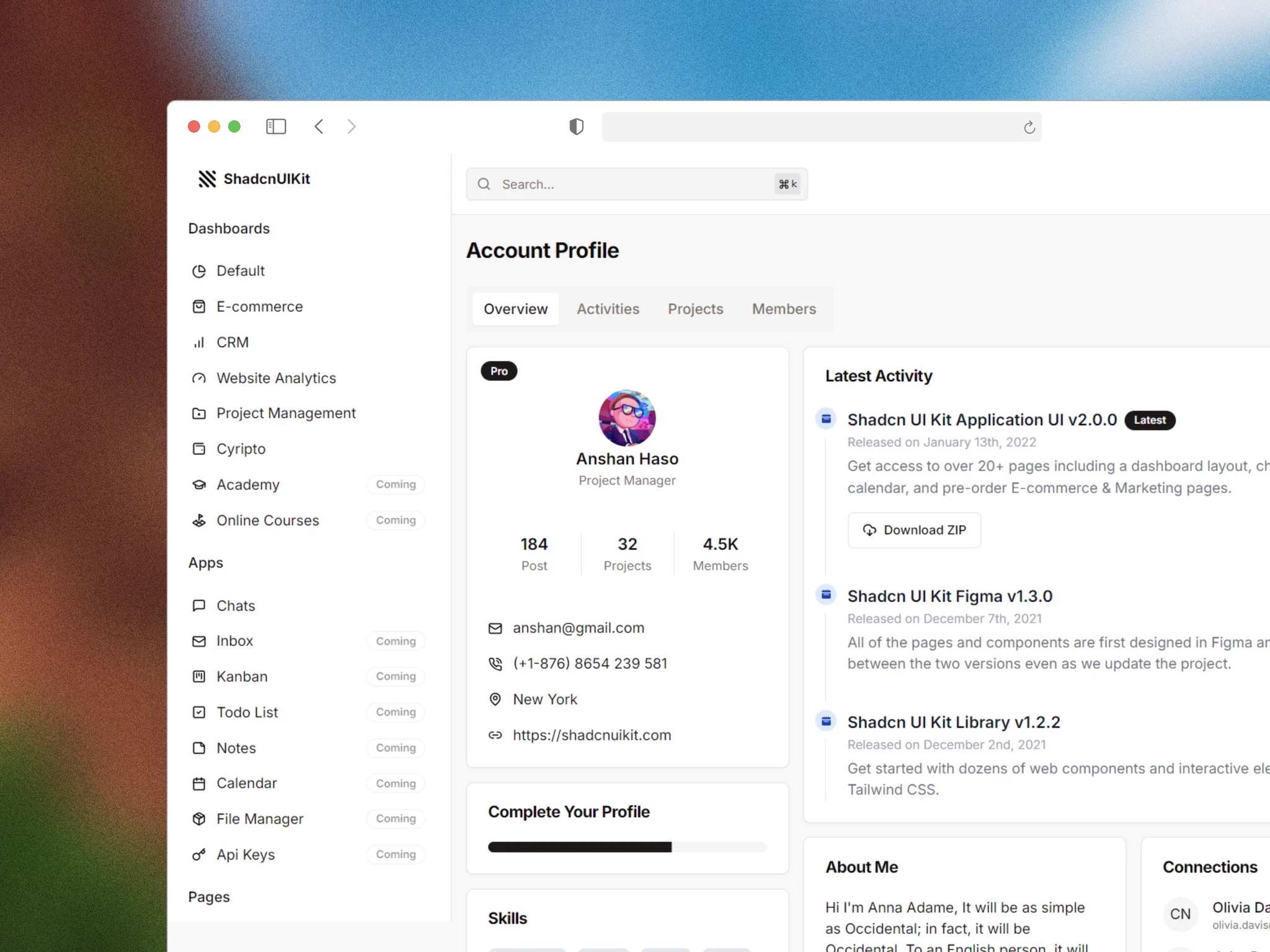Go forward with browser forward arrow
Image resolution: width=1270 pixels, height=952 pixels.
point(352,126)
